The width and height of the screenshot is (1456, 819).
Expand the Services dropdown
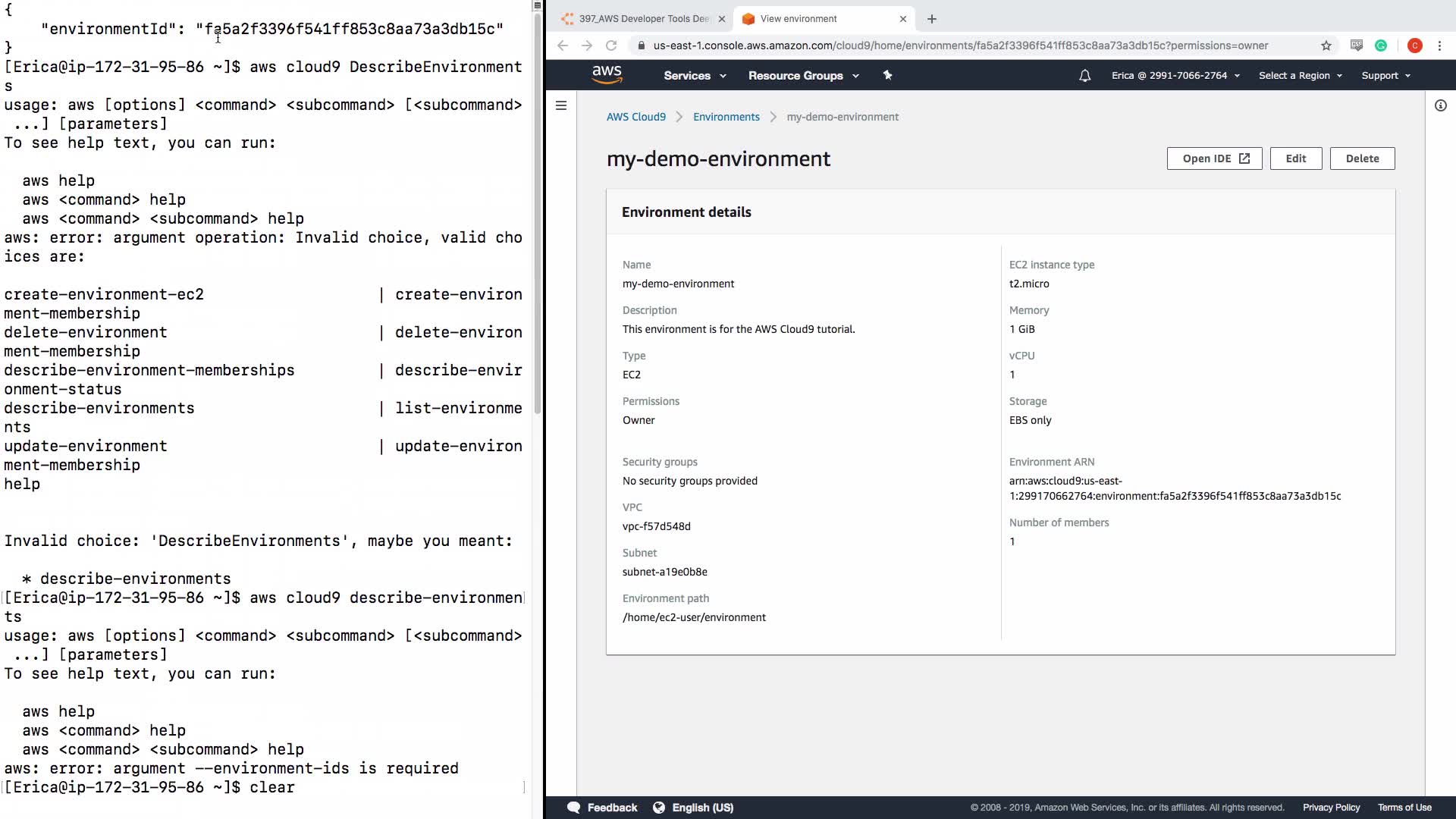click(x=695, y=76)
